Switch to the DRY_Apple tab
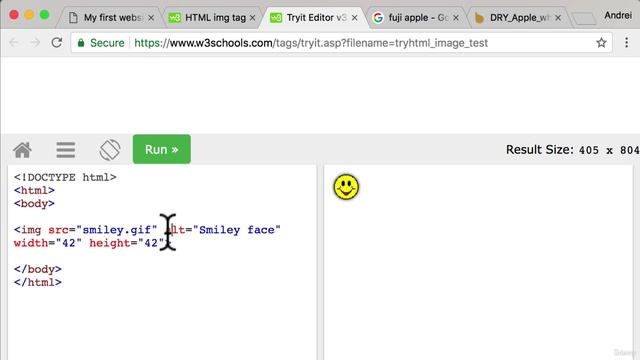Screen dimensions: 640x360 click(518, 18)
